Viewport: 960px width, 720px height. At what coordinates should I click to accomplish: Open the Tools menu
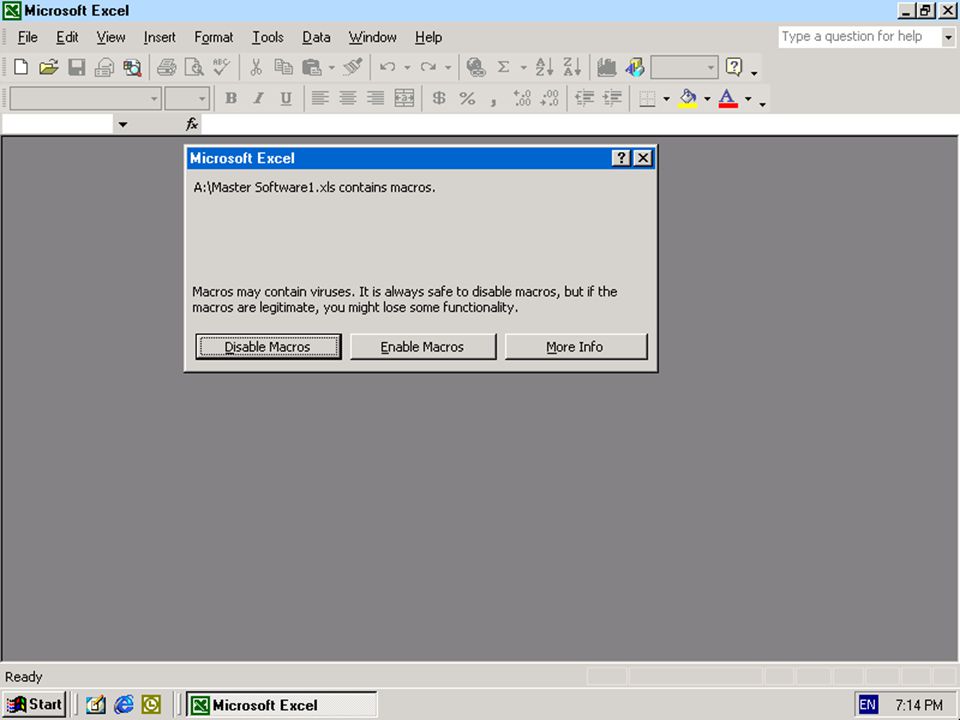point(268,37)
